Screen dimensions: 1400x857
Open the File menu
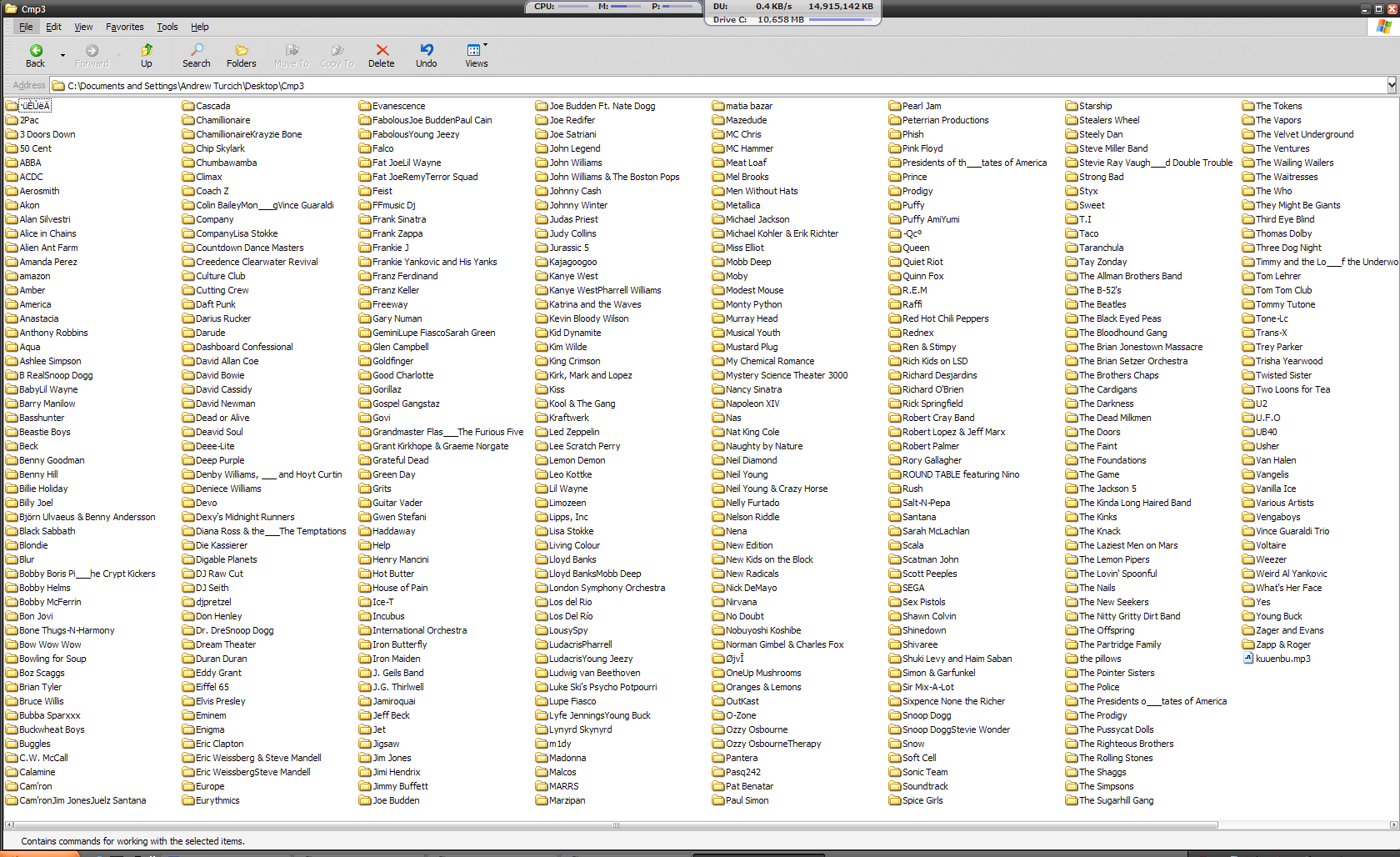tap(26, 27)
